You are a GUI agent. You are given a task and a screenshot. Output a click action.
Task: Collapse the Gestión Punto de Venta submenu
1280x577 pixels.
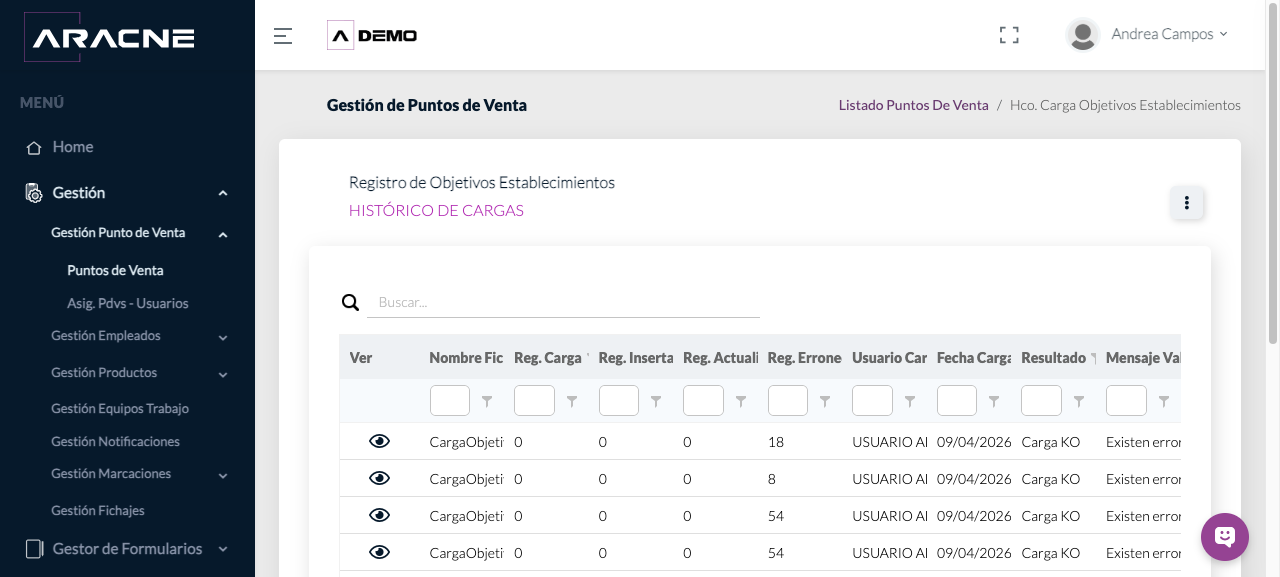pyautogui.click(x=223, y=234)
